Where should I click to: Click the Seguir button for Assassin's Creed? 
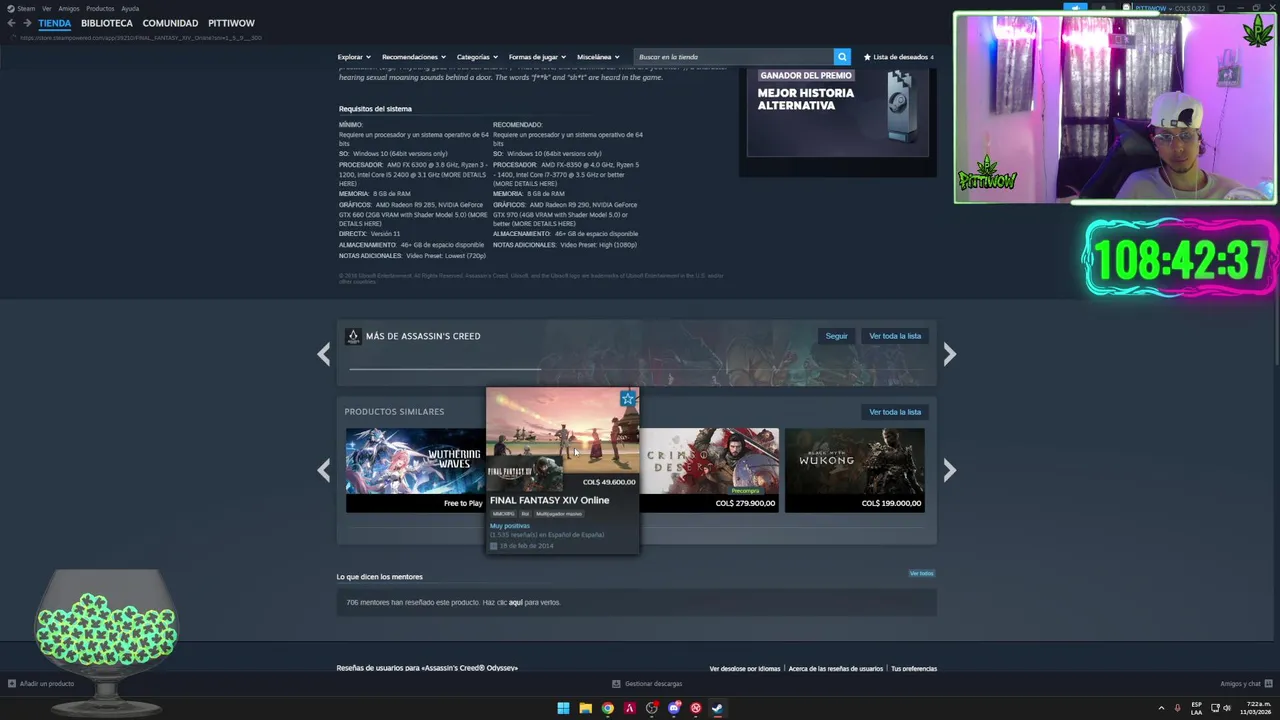click(836, 336)
